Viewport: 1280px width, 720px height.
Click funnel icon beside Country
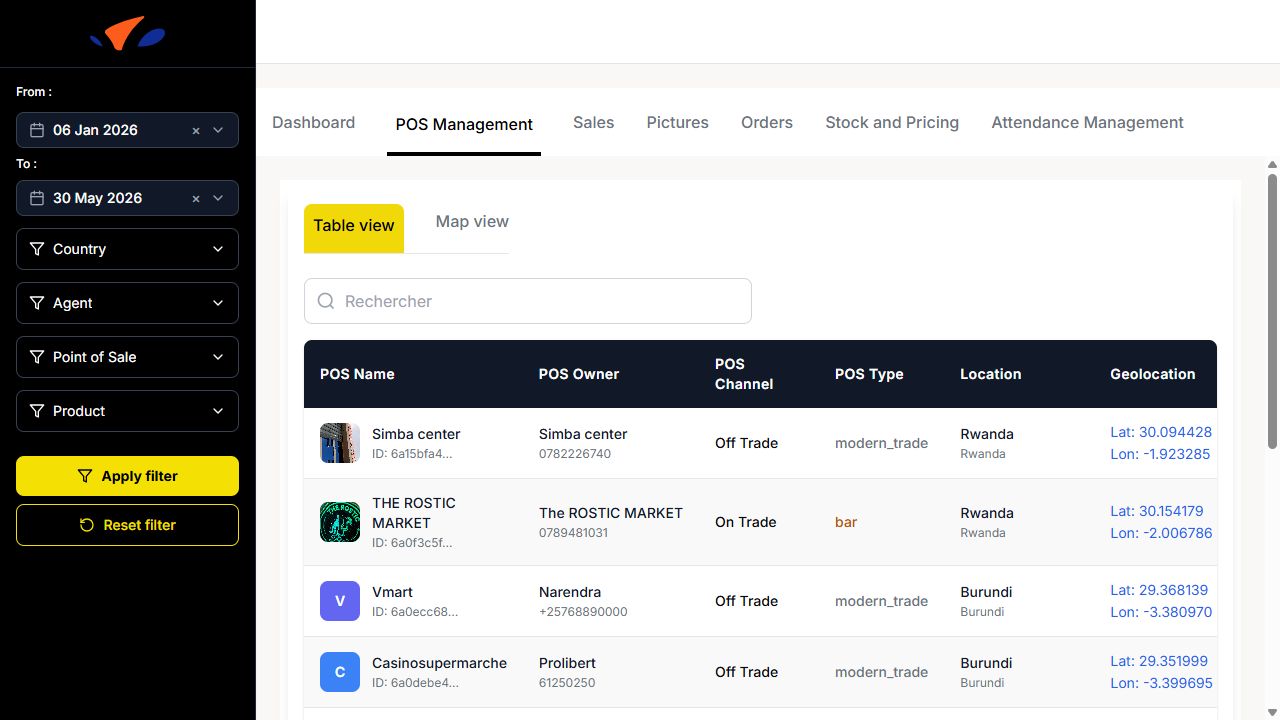point(37,249)
